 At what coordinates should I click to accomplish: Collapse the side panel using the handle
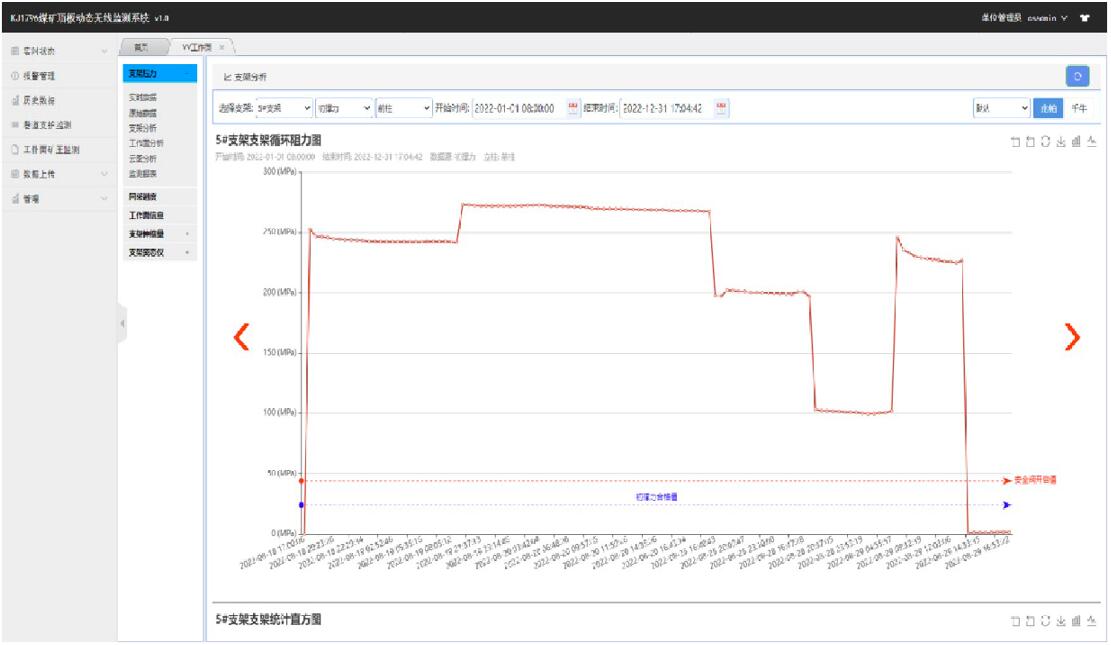point(123,323)
